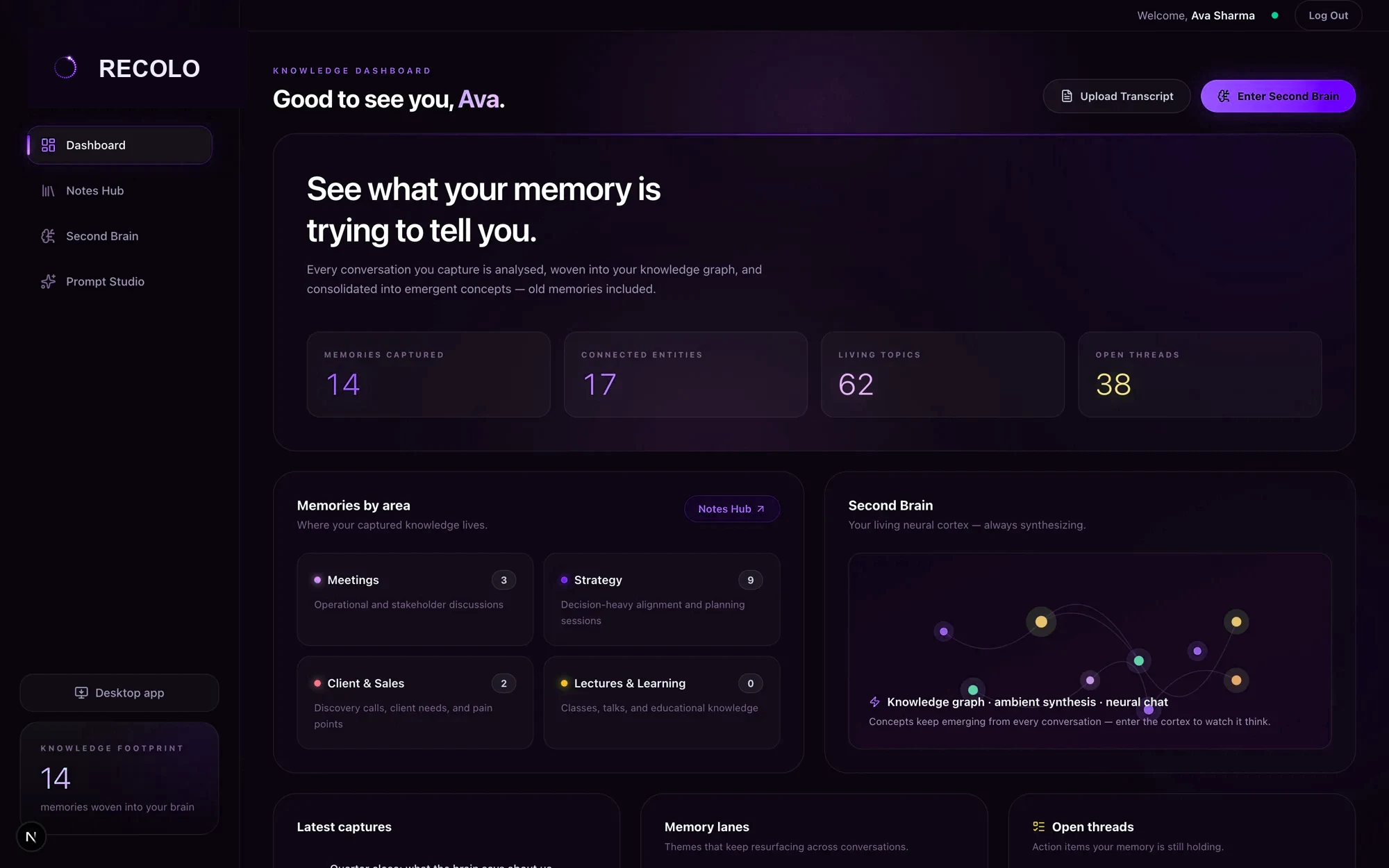Click the Lectures & Learning count badge 0
This screenshot has width=1389, height=868.
click(750, 683)
